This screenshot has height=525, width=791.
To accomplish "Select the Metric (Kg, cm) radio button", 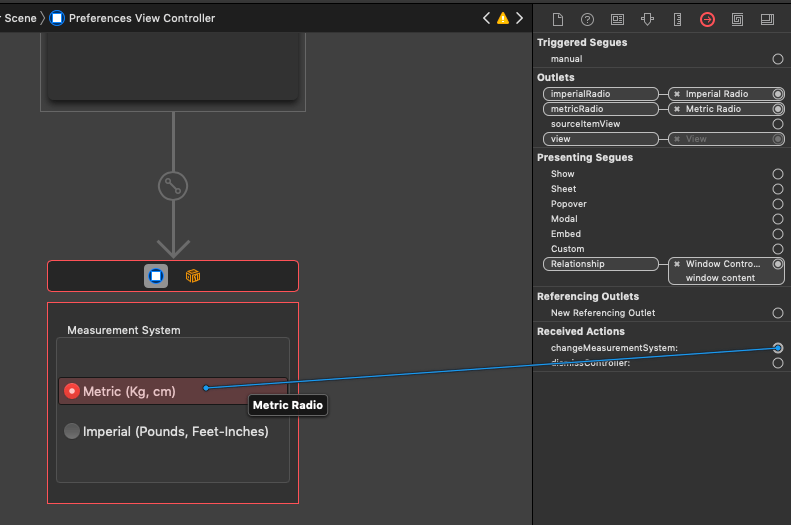I will 72,391.
